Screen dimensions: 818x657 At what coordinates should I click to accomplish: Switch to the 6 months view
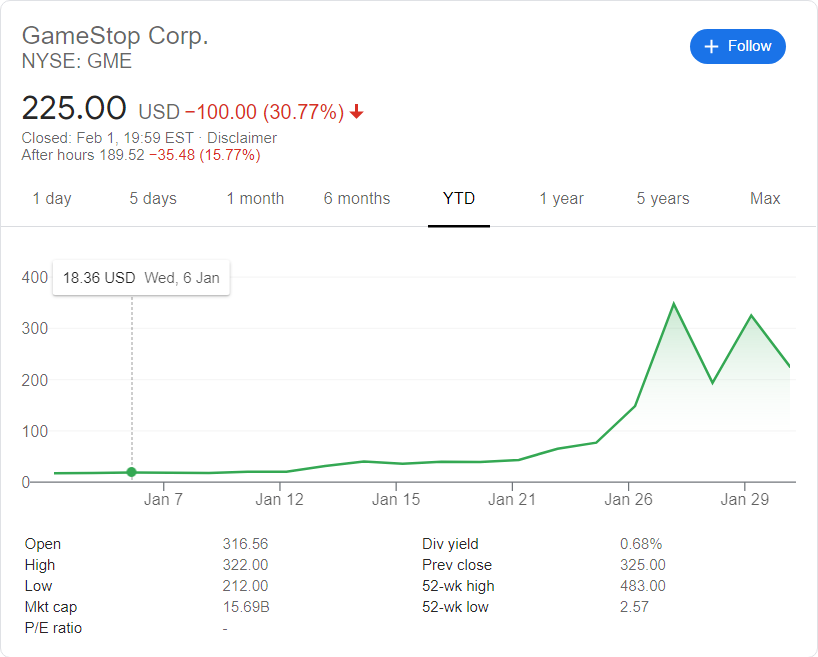(x=357, y=198)
